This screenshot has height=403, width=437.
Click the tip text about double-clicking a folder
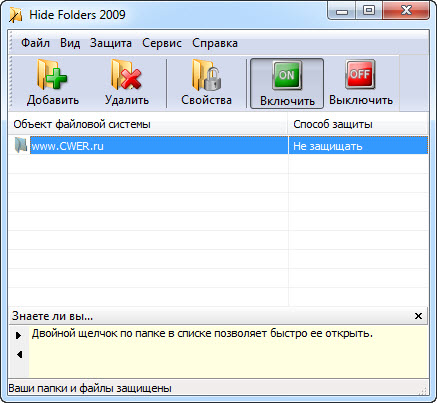pos(202,333)
